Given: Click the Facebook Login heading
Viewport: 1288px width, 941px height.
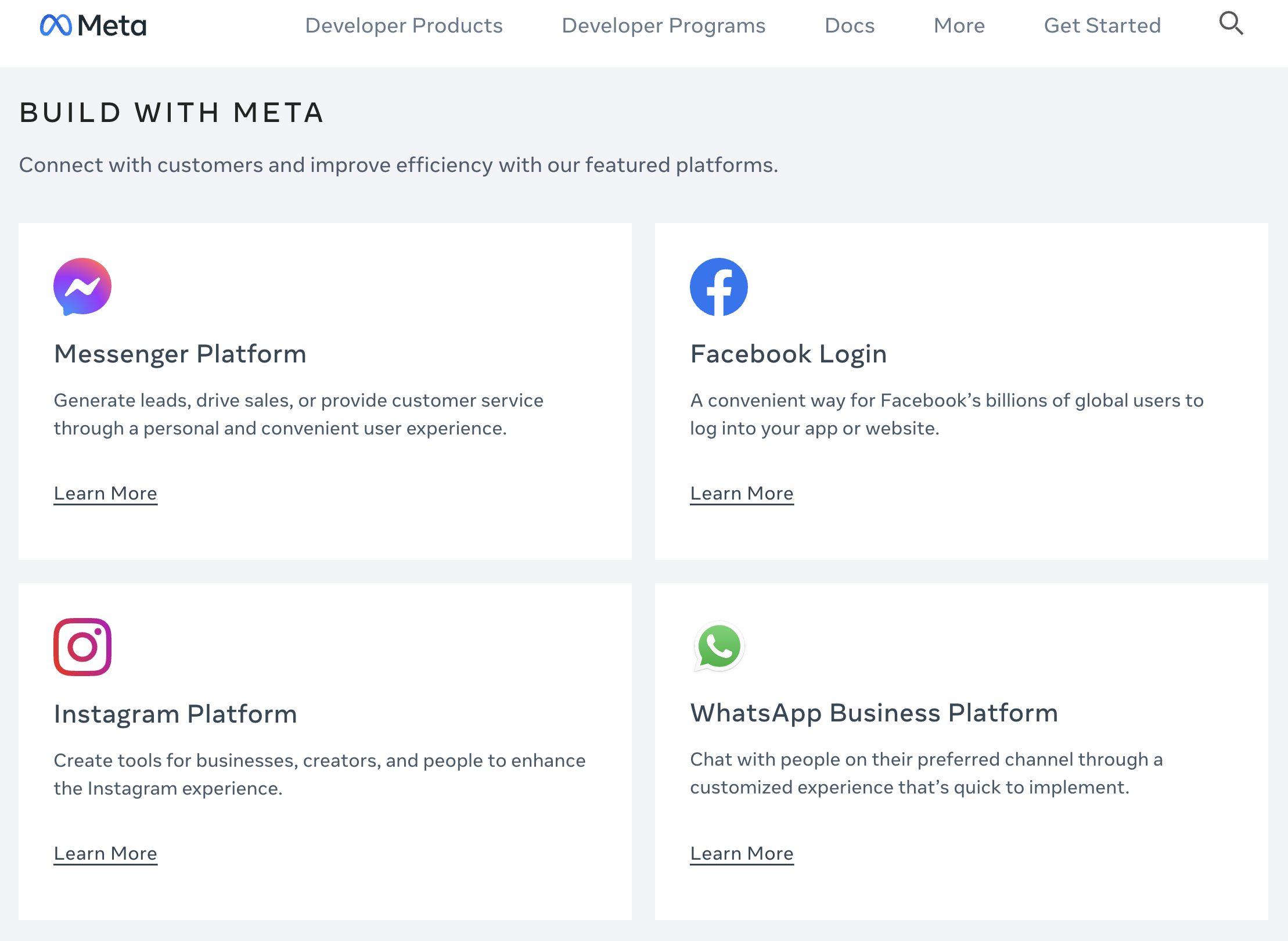Looking at the screenshot, I should [x=789, y=354].
